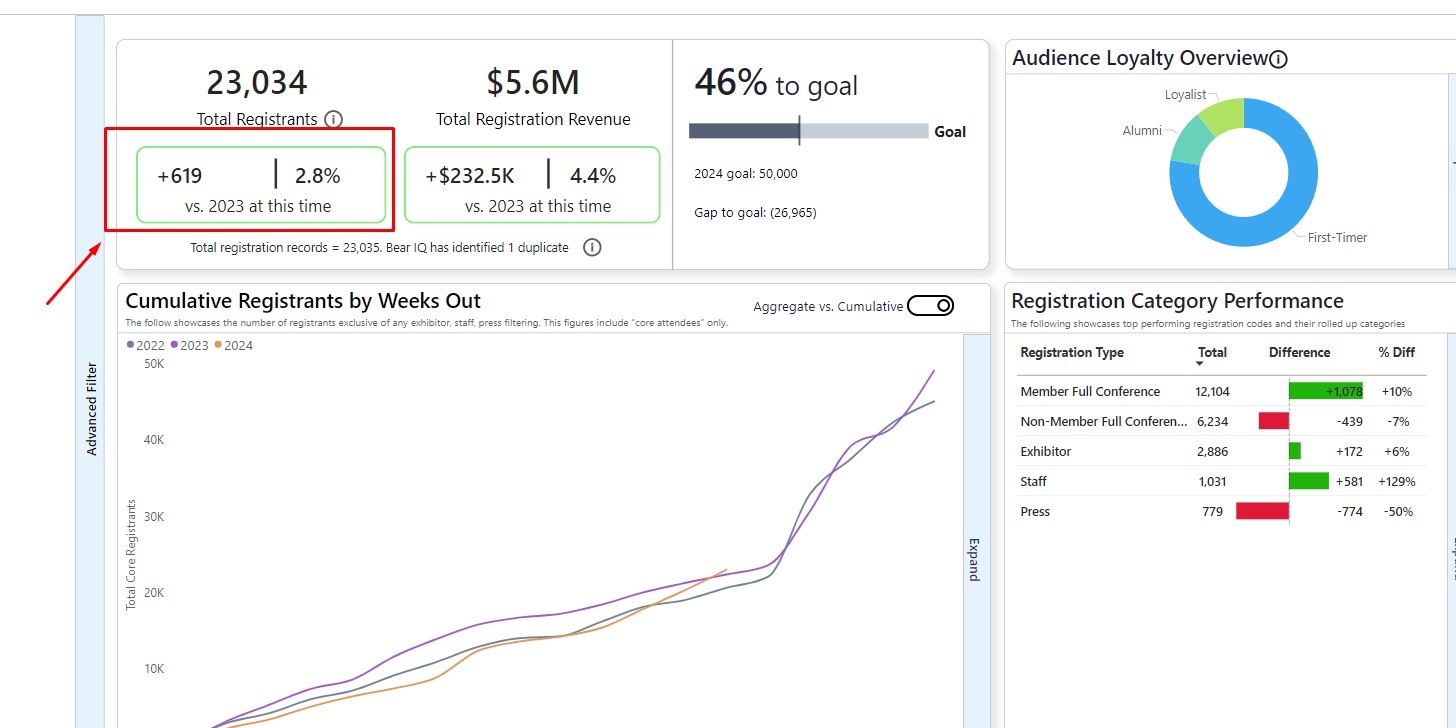Click the sort arrow under Total column
Viewport: 1456px width, 728px height.
tap(1199, 364)
